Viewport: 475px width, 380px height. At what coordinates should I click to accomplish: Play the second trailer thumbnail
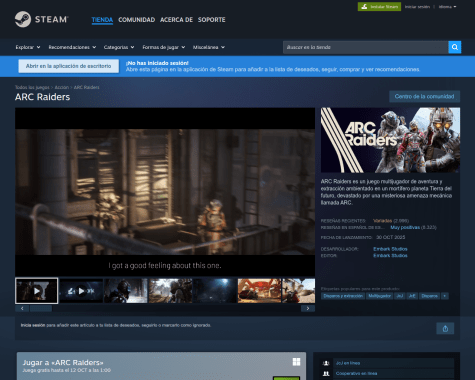click(x=81, y=291)
